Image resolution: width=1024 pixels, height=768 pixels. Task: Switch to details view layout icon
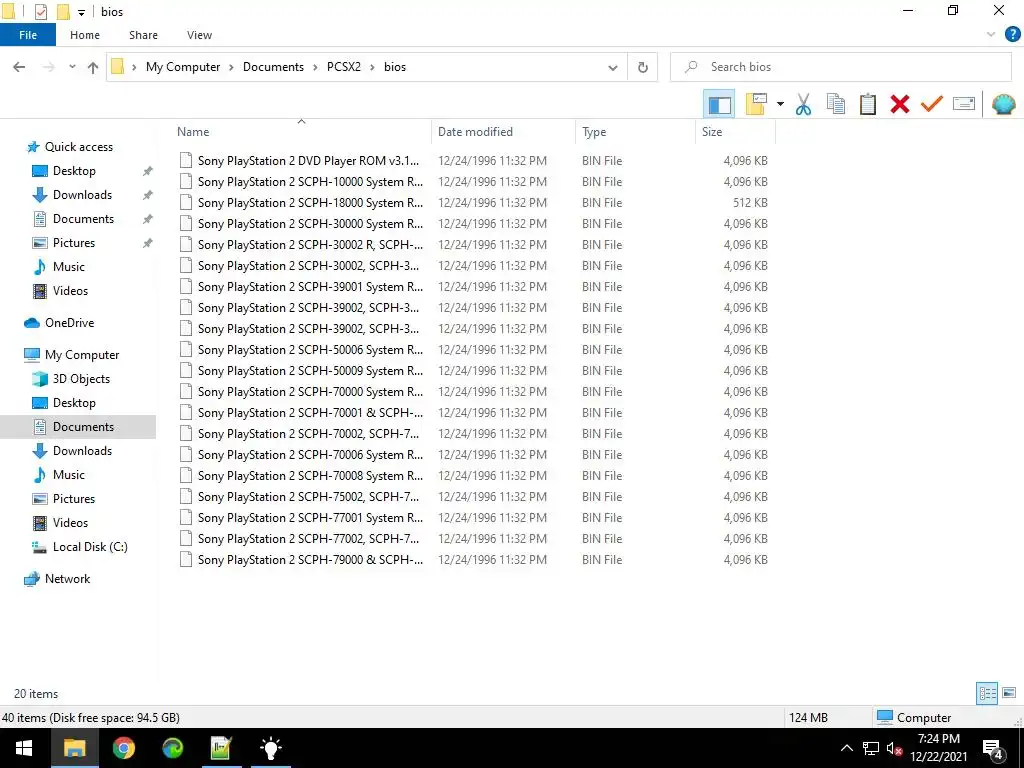pos(987,693)
